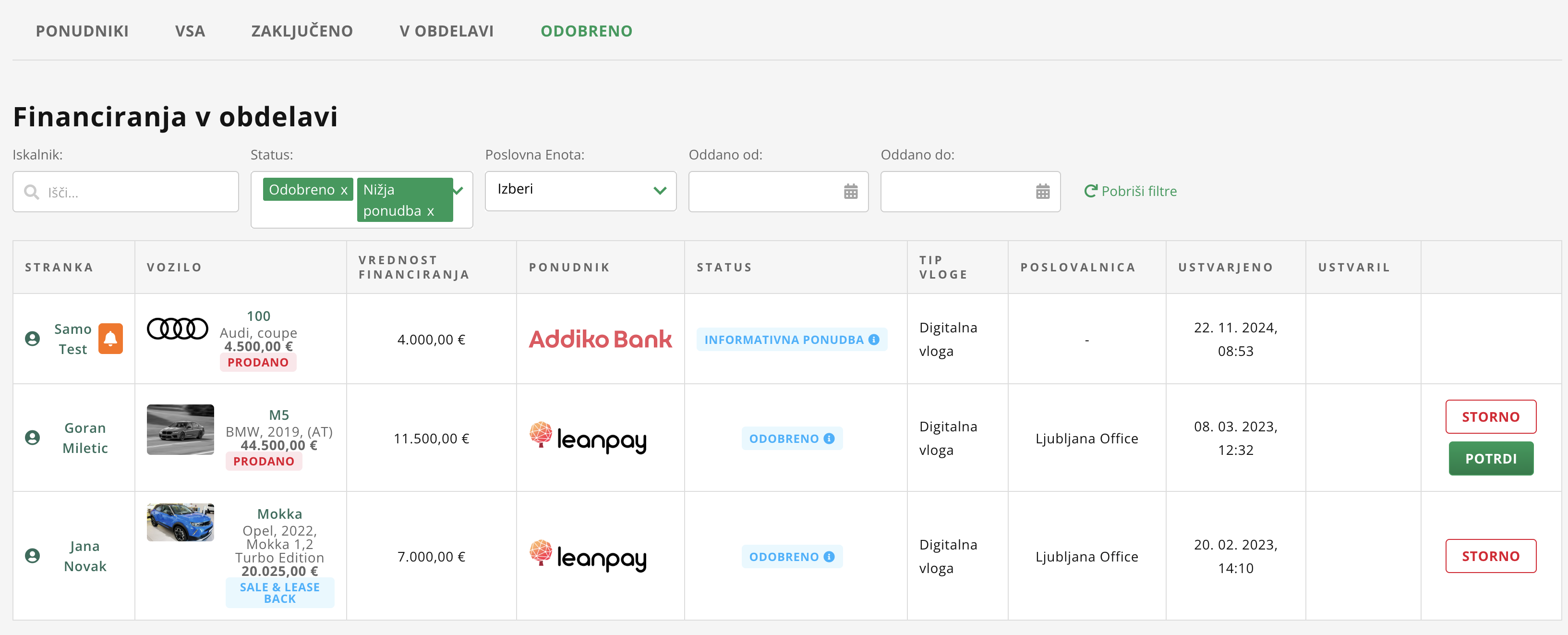Image resolution: width=1568 pixels, height=635 pixels.
Task: Click info icon on Informativna ponudba badge
Action: click(874, 340)
